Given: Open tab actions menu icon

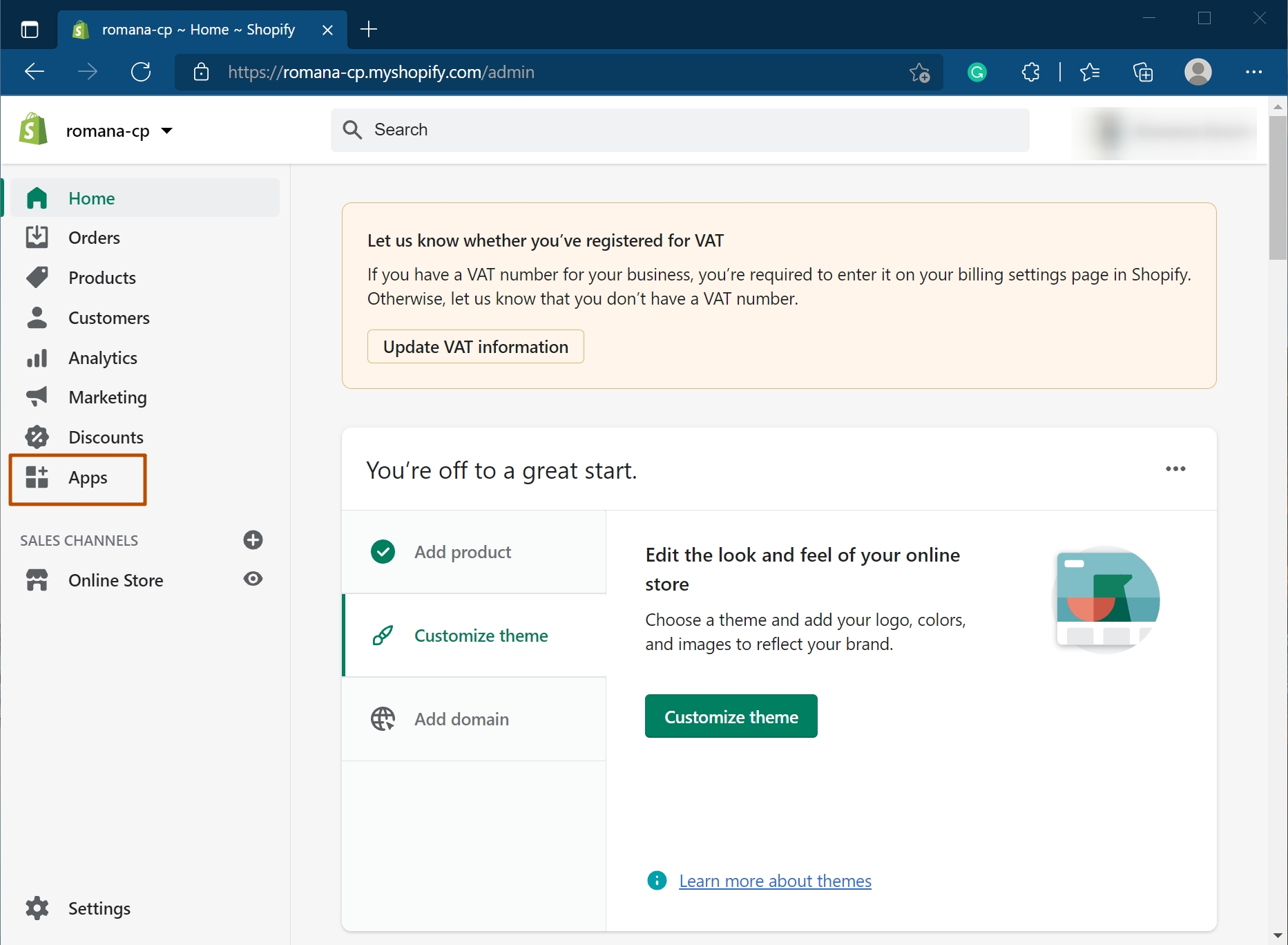Looking at the screenshot, I should [x=30, y=30].
